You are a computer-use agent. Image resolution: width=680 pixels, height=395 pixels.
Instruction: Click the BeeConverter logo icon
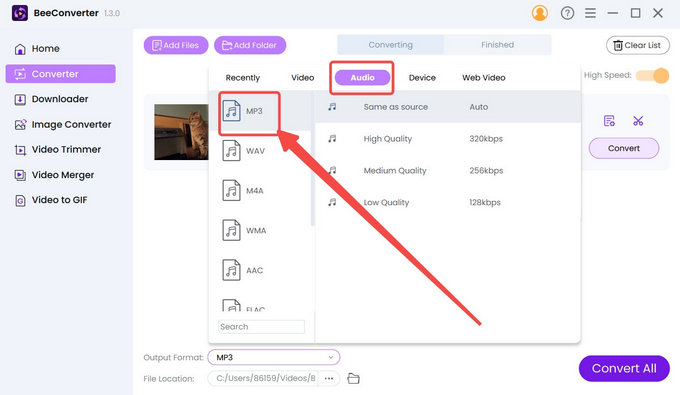(x=20, y=13)
